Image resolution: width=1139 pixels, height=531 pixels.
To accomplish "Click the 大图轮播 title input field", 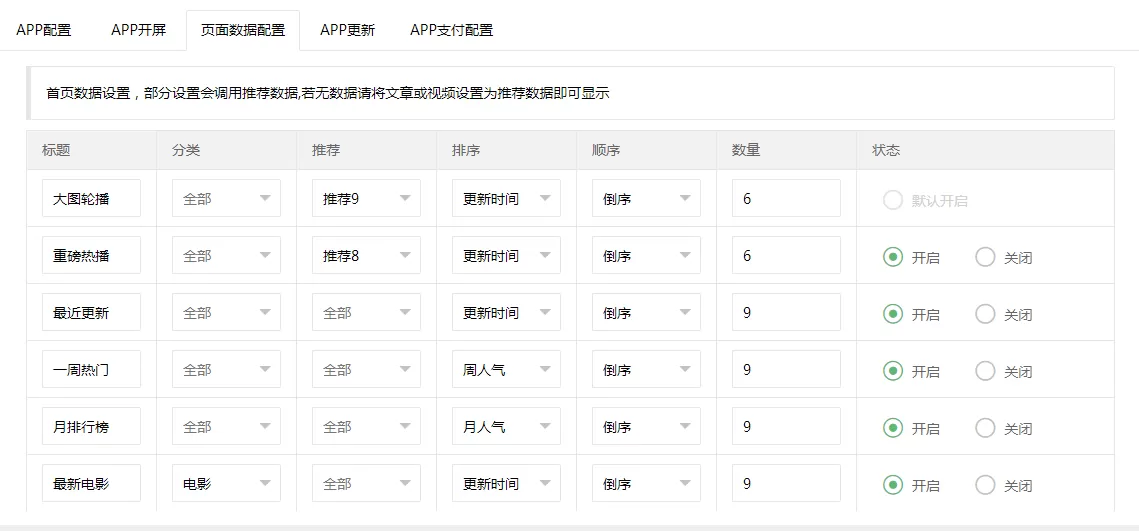I will 91,199.
